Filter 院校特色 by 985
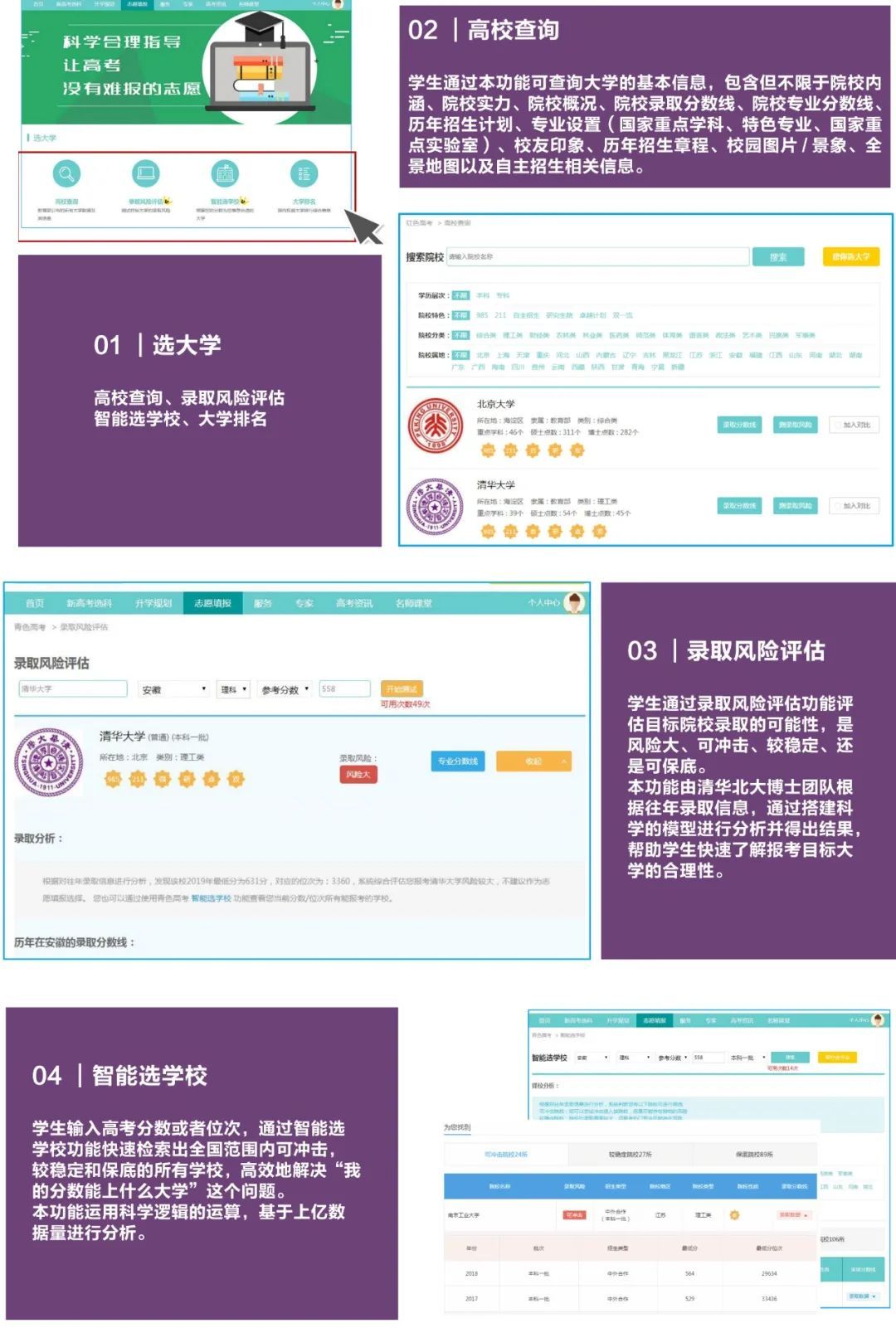Viewport: 896px width, 1333px height. click(482, 315)
